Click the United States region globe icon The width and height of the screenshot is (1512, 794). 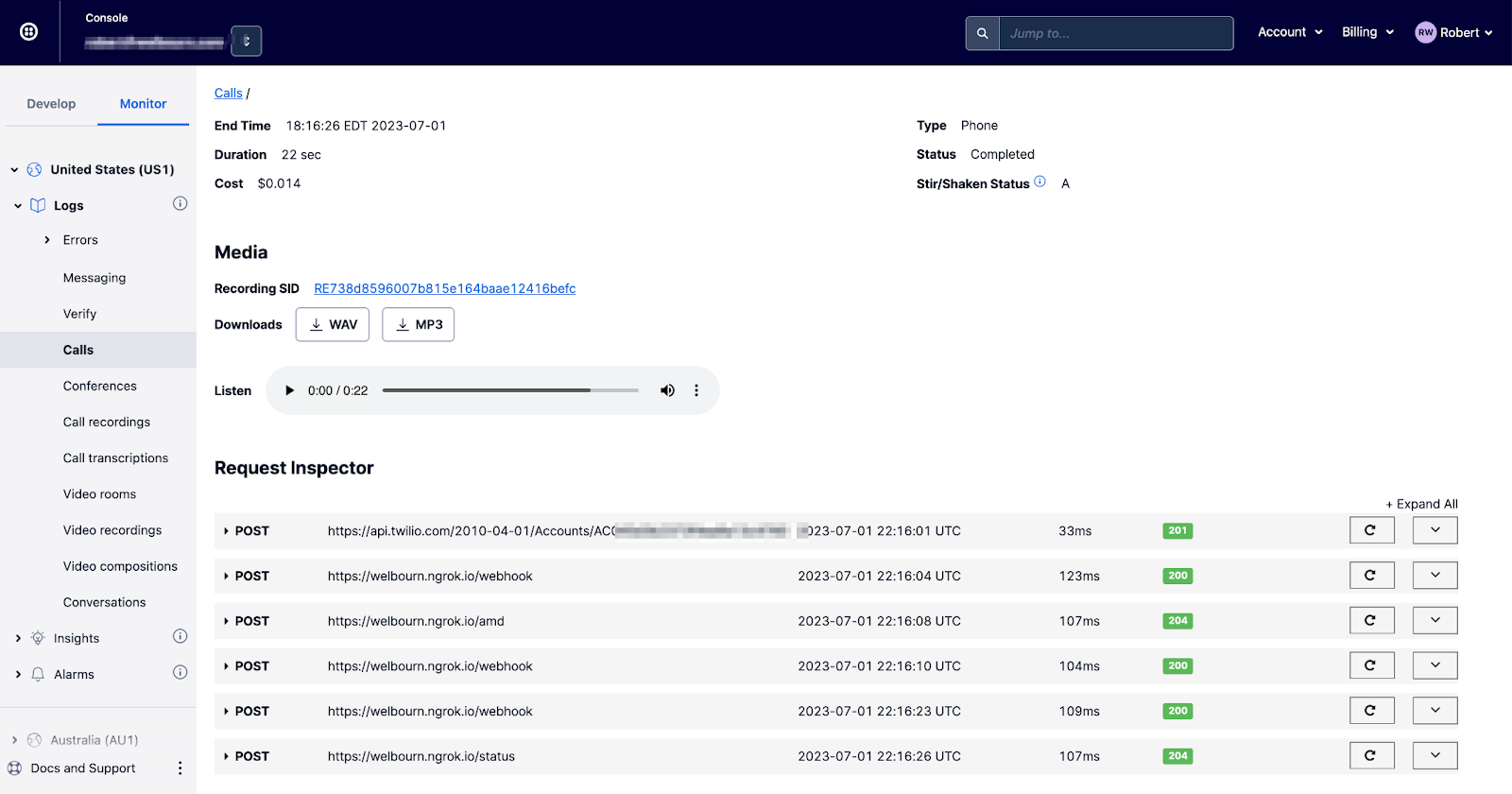coord(35,170)
